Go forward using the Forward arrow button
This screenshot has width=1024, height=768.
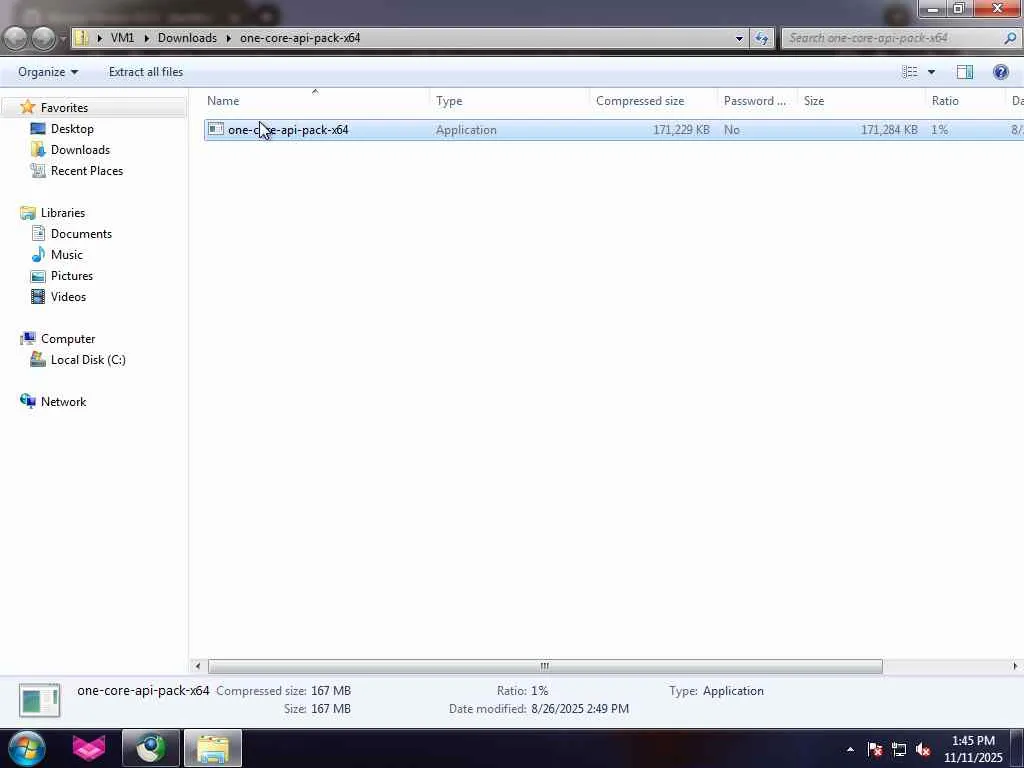44,38
